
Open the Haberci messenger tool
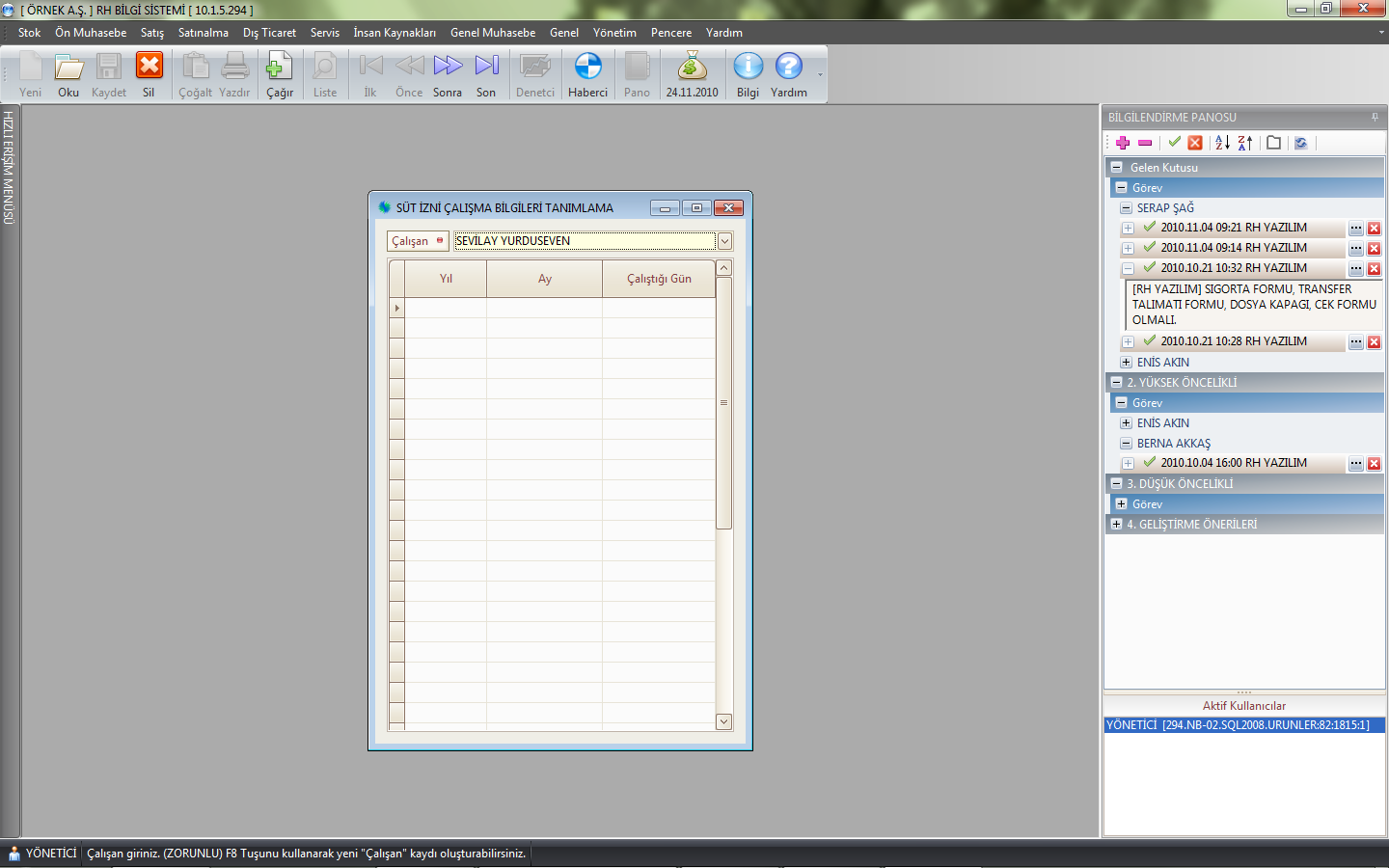(x=587, y=68)
